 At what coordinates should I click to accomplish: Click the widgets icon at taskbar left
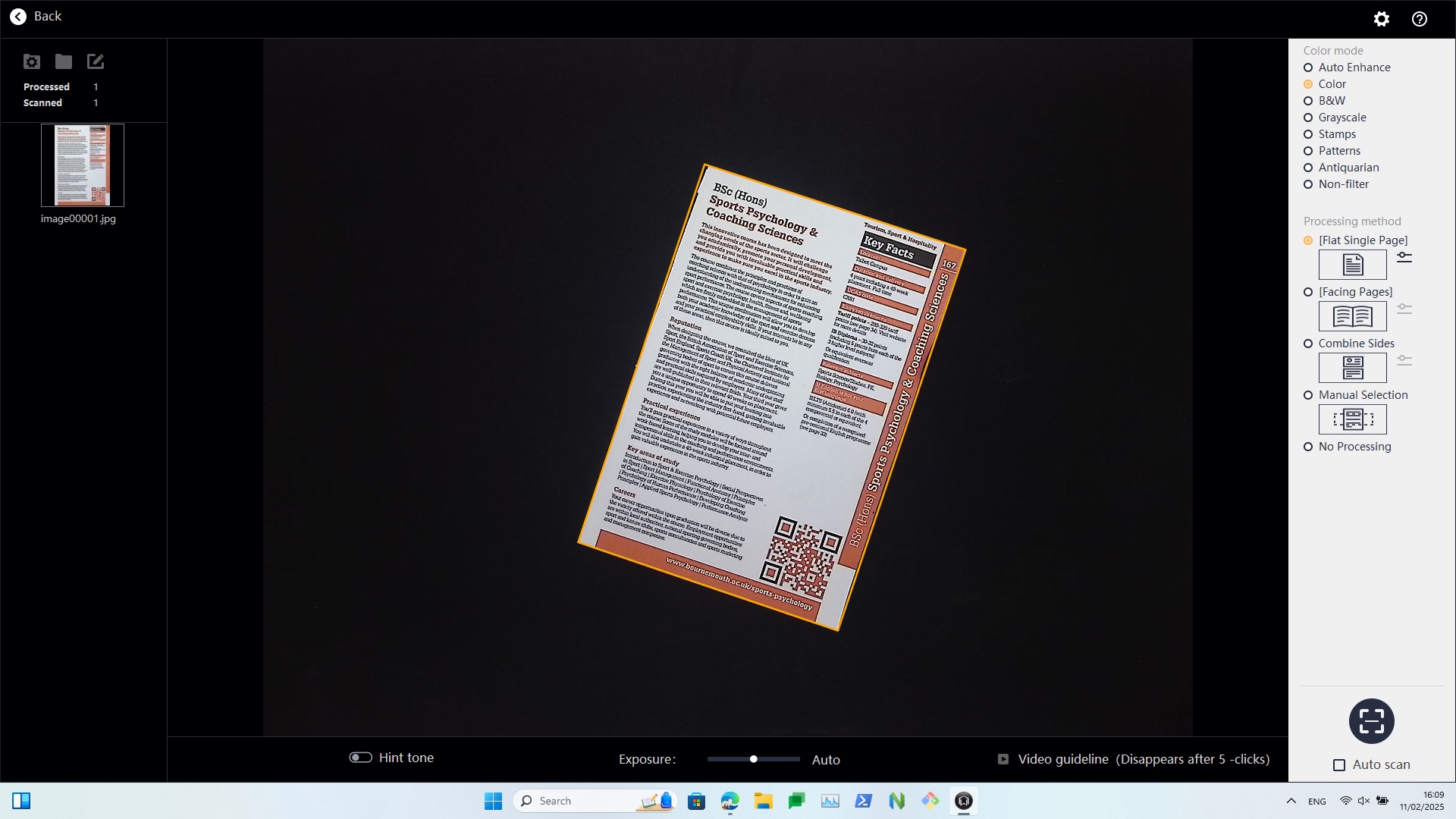tap(21, 801)
